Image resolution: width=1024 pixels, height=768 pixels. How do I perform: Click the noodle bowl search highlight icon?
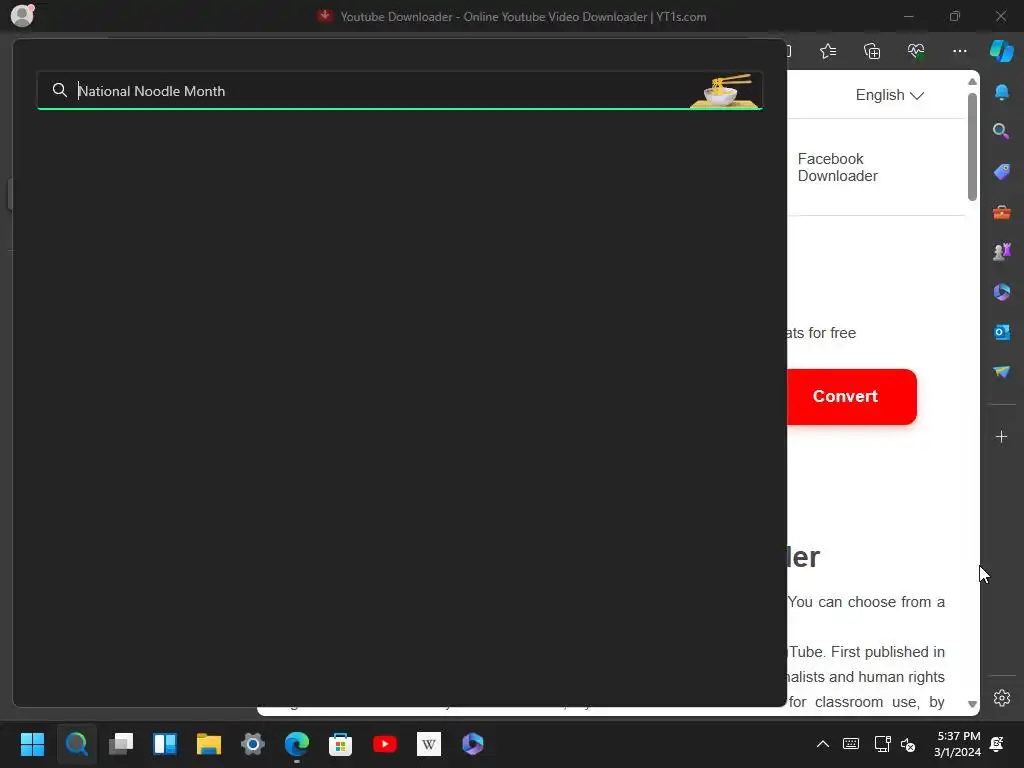coord(725,90)
